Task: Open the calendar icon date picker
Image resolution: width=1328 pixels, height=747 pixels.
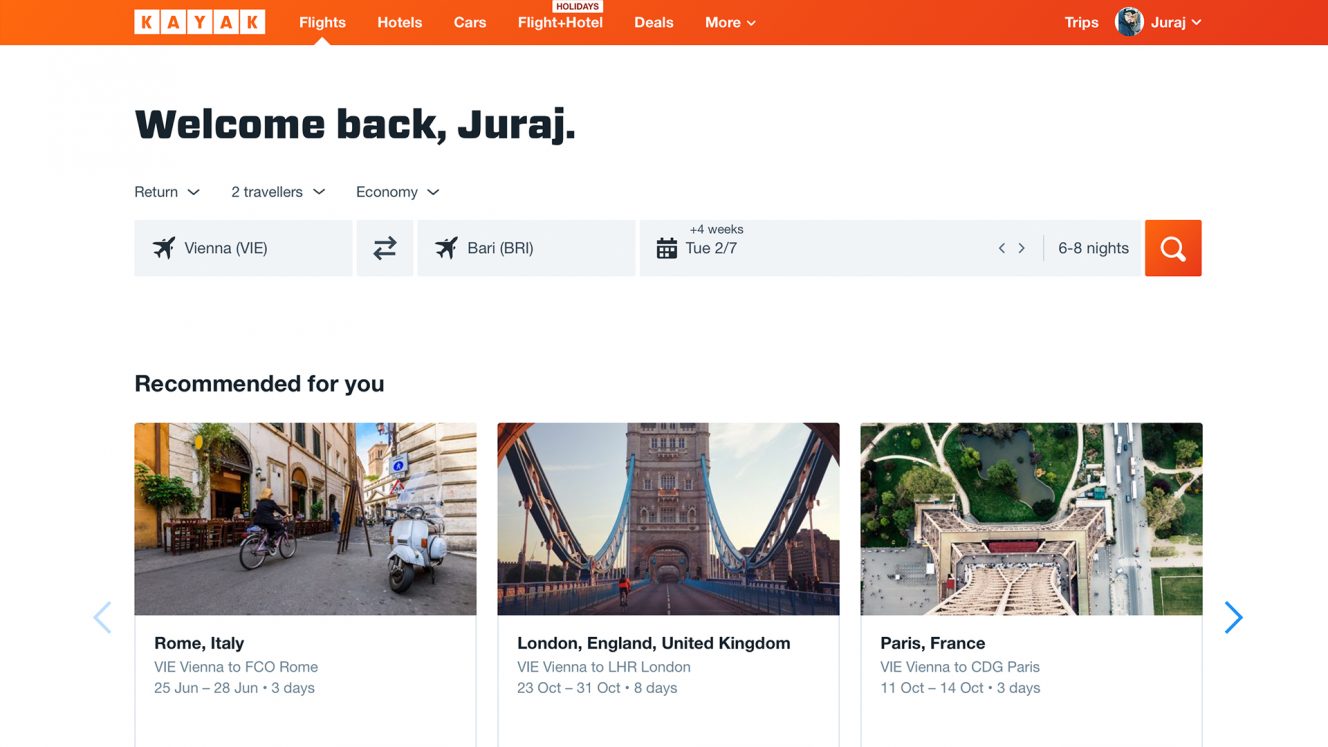Action: [667, 248]
